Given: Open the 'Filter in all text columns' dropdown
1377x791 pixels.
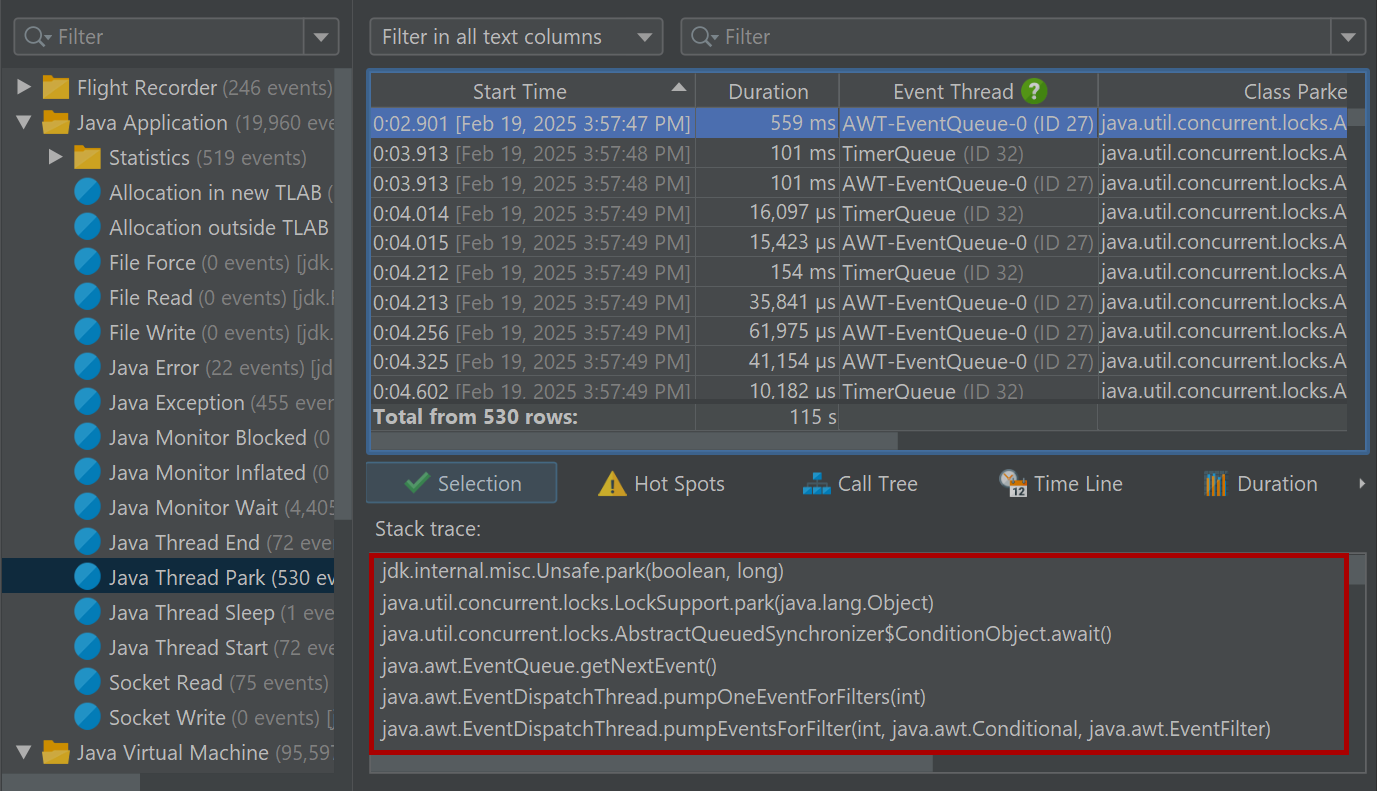Looking at the screenshot, I should pos(516,37).
